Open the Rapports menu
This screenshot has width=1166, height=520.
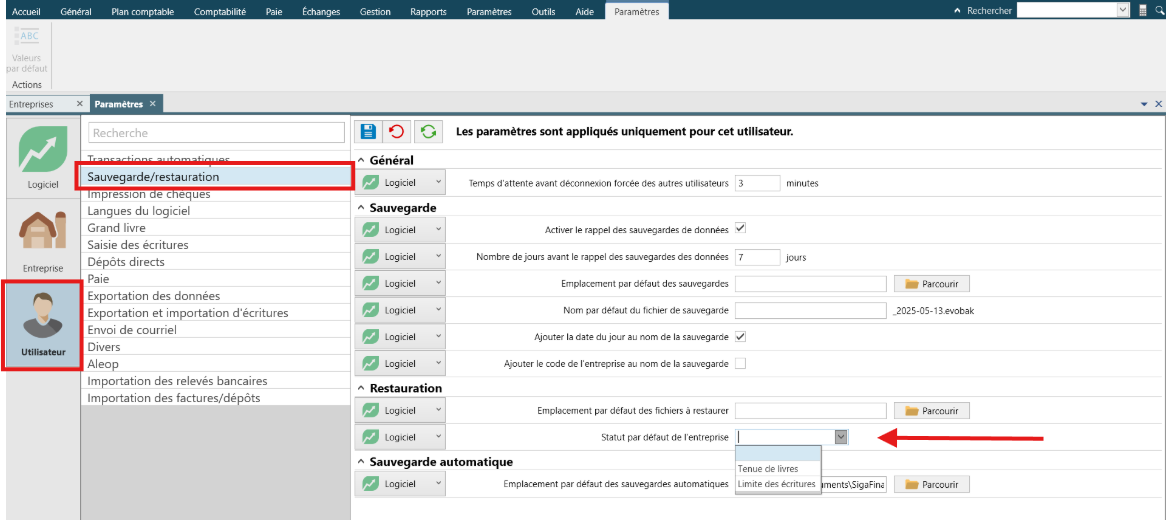point(428,11)
